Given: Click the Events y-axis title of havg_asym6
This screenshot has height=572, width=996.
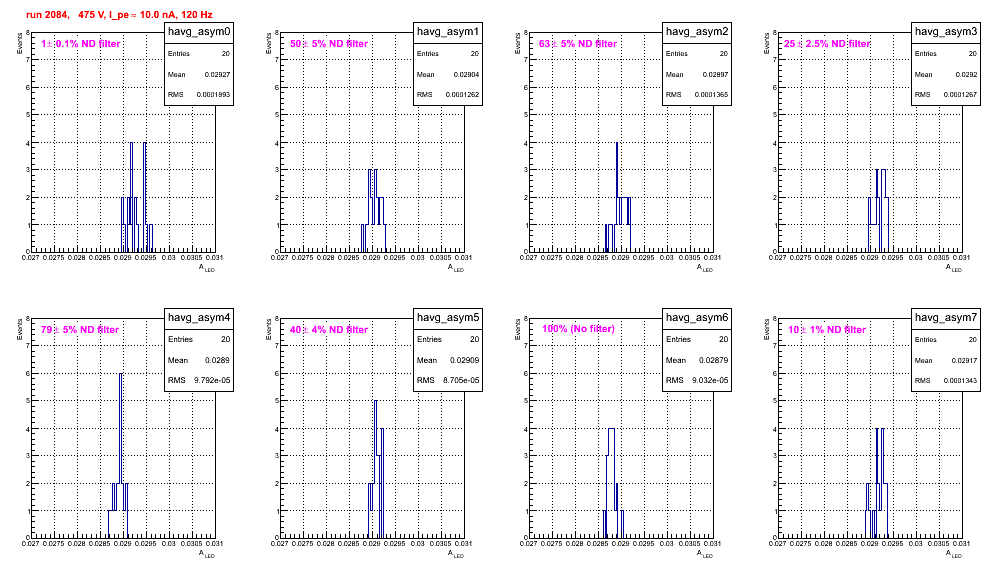Looking at the screenshot, I should 518,329.
